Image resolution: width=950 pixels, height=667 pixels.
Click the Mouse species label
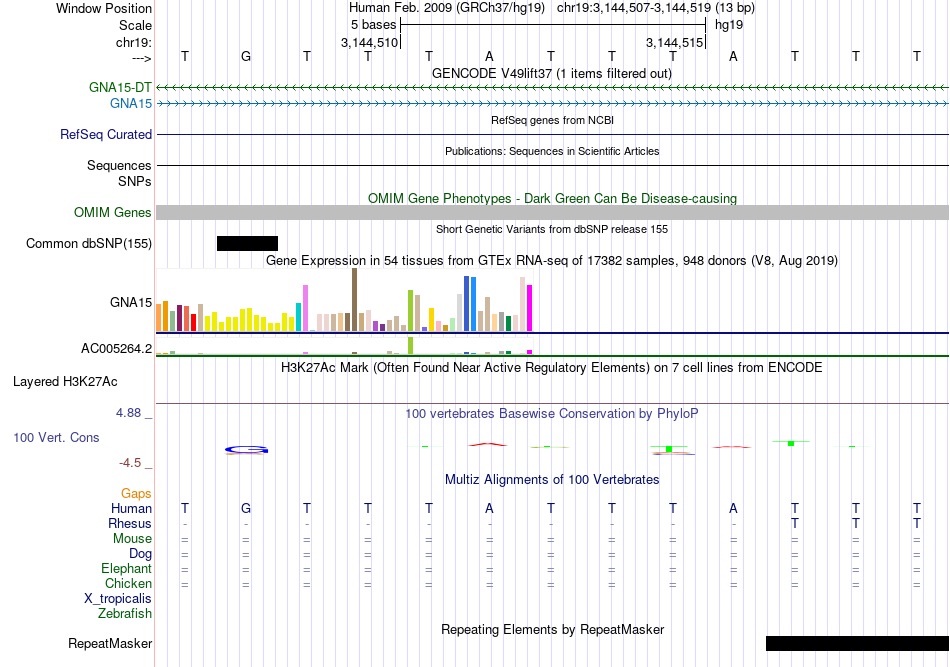click(132, 539)
